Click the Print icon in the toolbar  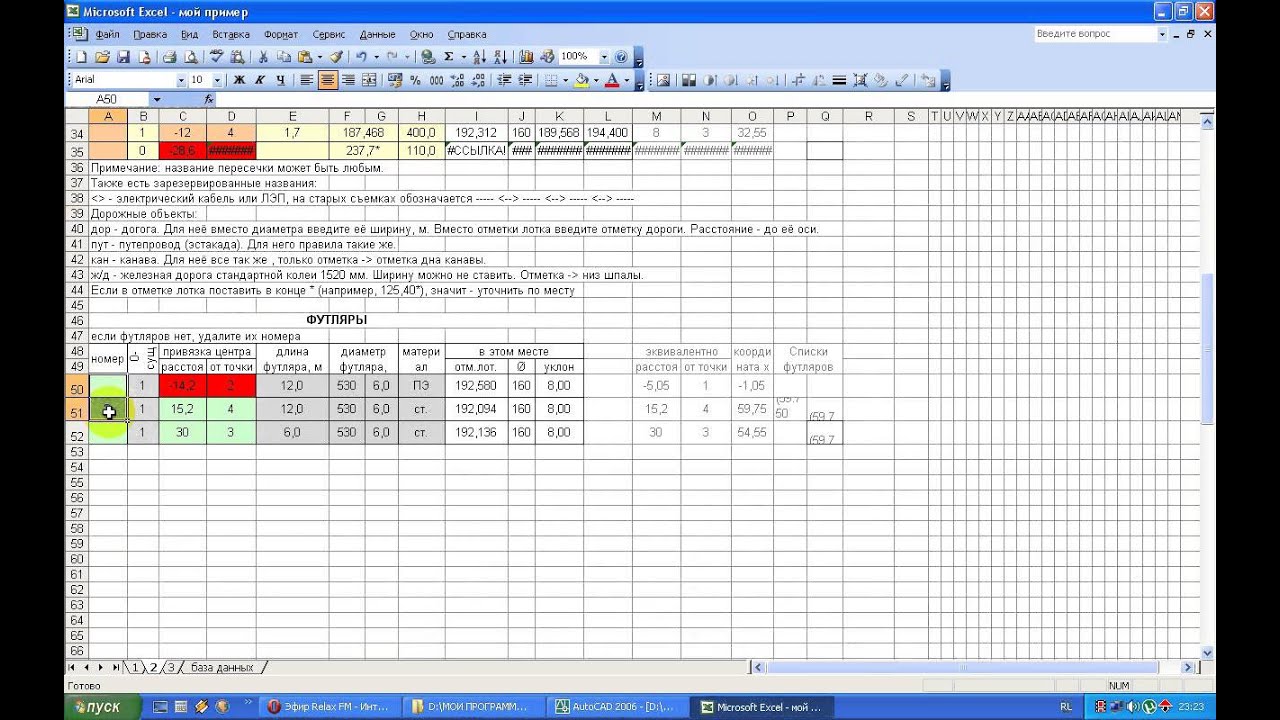[x=169, y=57]
